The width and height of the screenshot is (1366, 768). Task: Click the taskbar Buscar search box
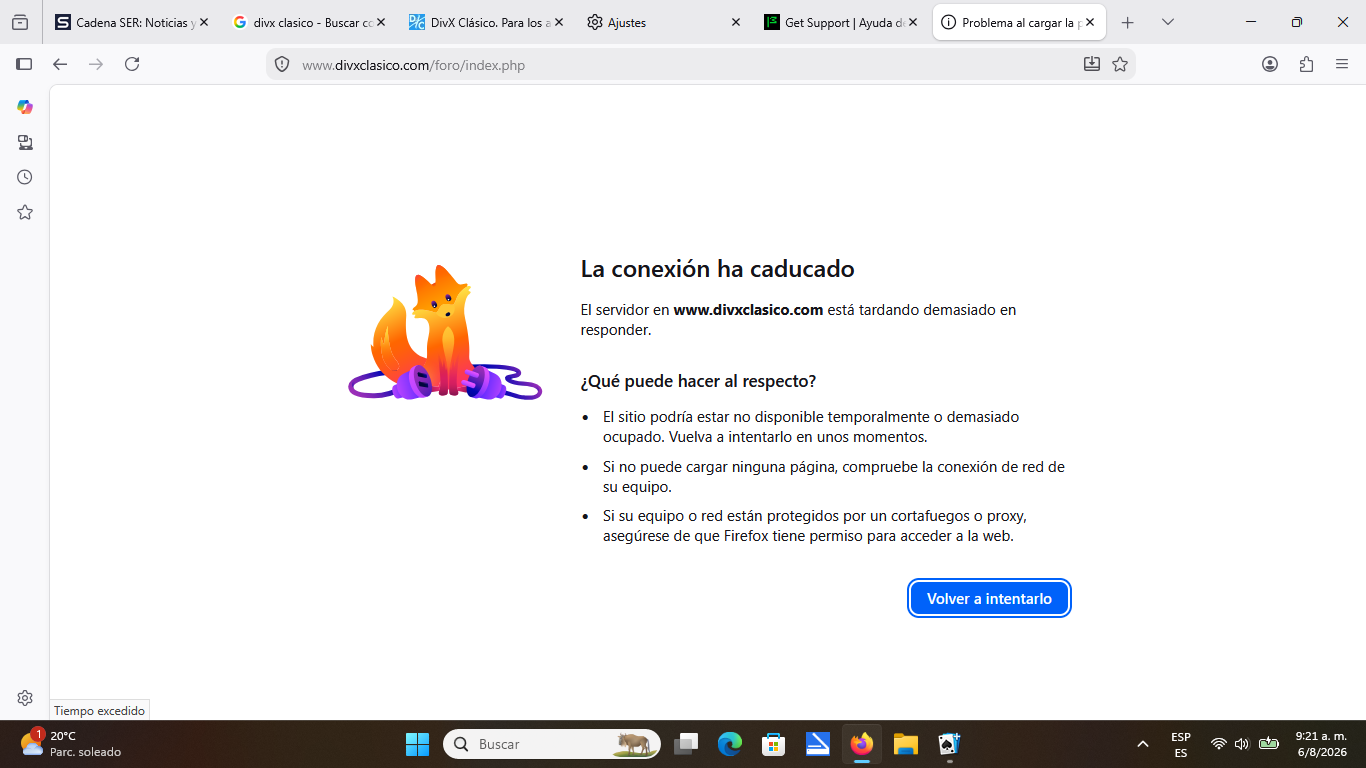[552, 744]
